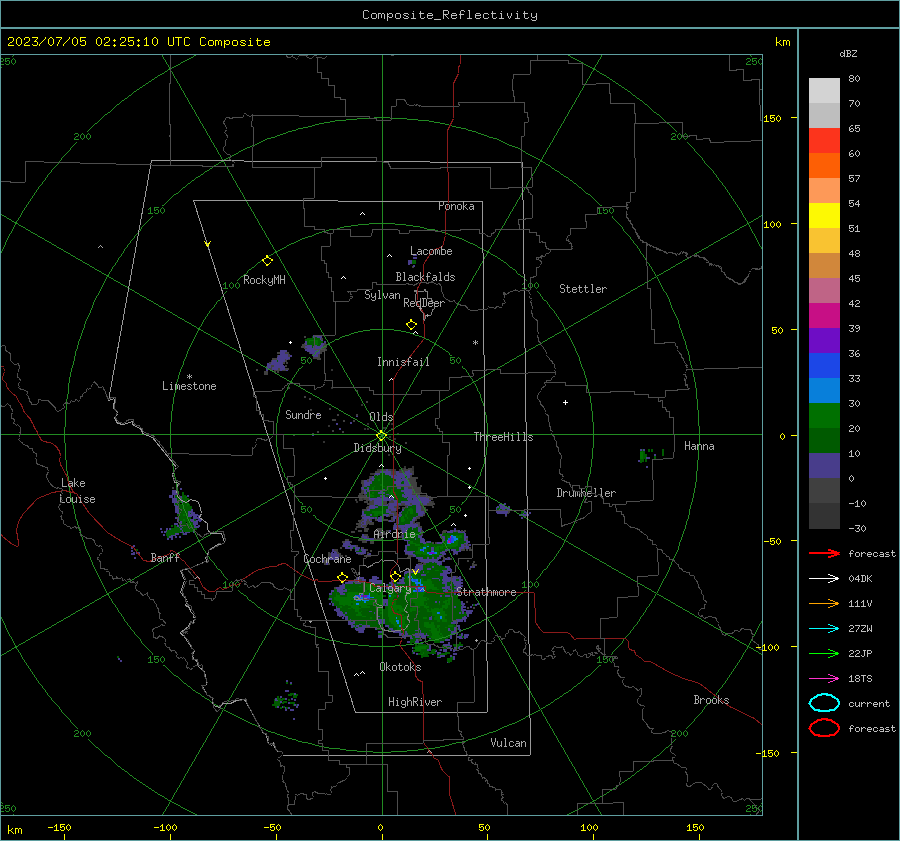Click the Airdrie city label
Screen dimensions: 900x841
(394, 534)
